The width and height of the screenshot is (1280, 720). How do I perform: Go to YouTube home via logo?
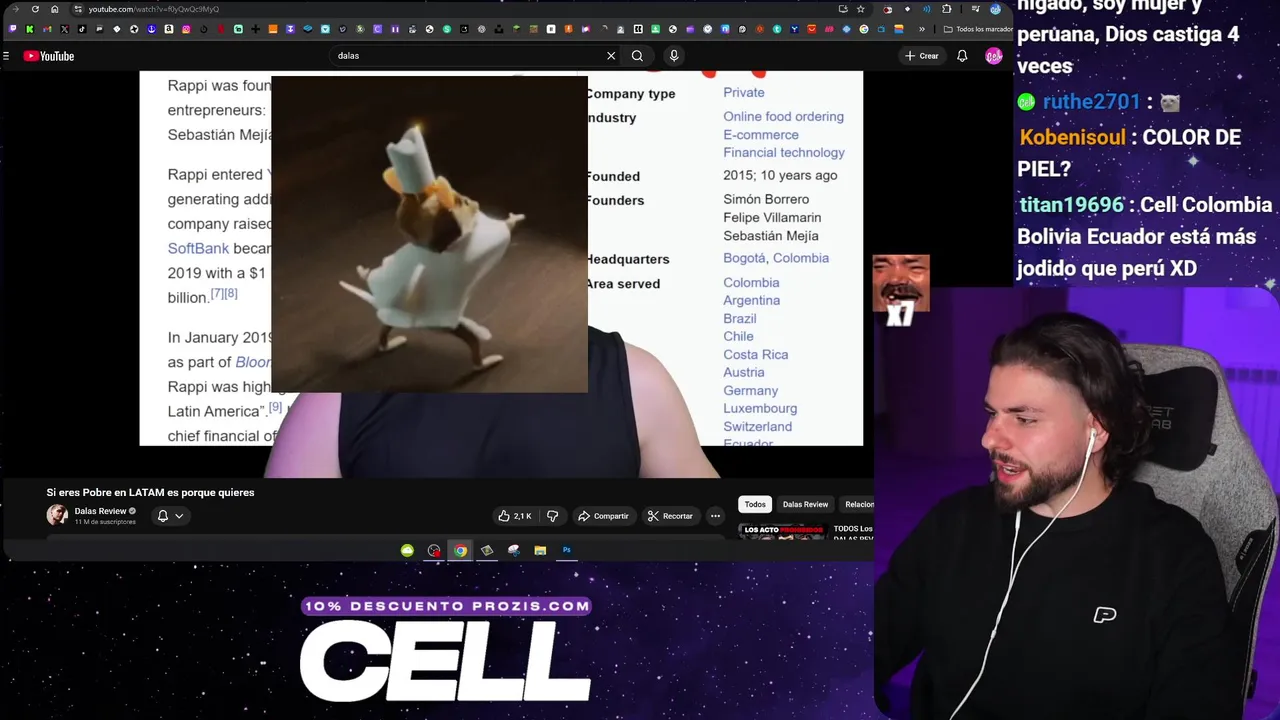[49, 56]
